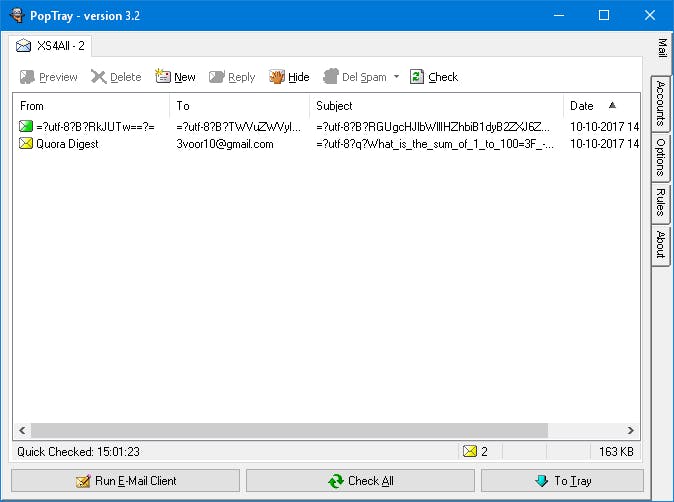Sort the list by the To column header
This screenshot has width=674, height=502.
[x=239, y=106]
